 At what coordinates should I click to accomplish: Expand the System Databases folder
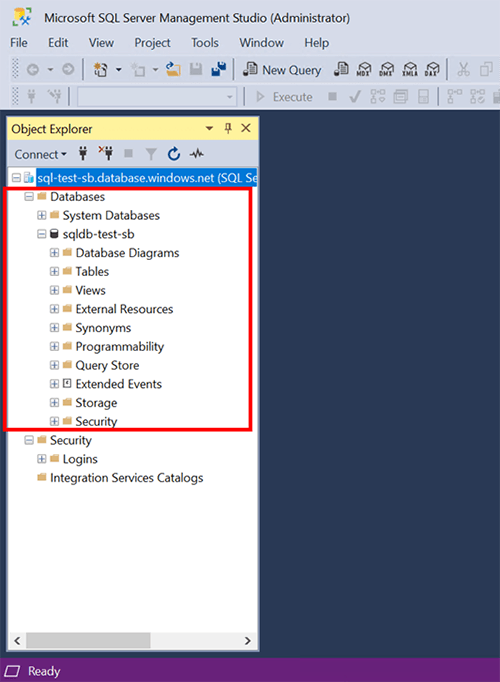click(42, 215)
